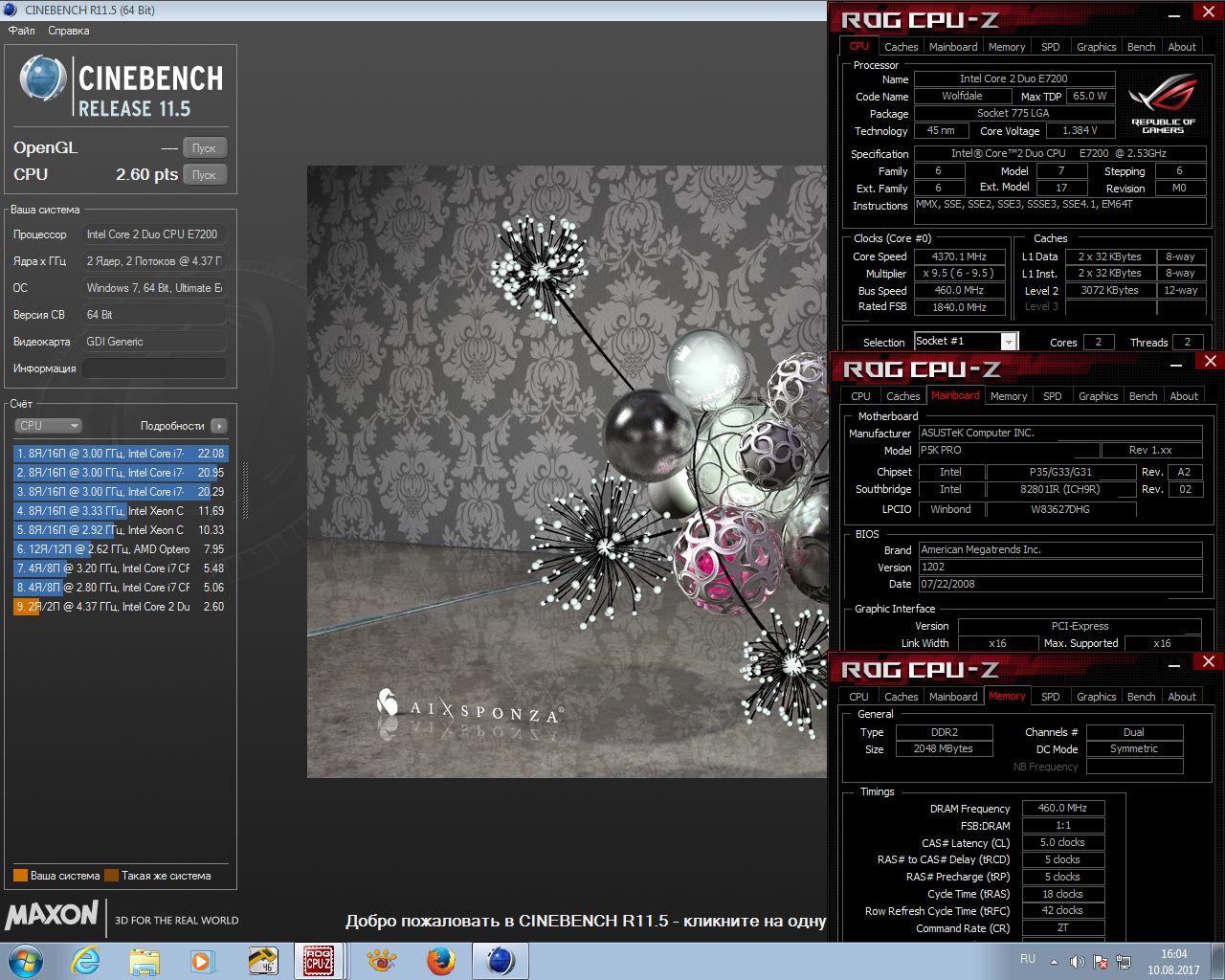Open Caches tab in top CPU-Z window

click(901, 47)
